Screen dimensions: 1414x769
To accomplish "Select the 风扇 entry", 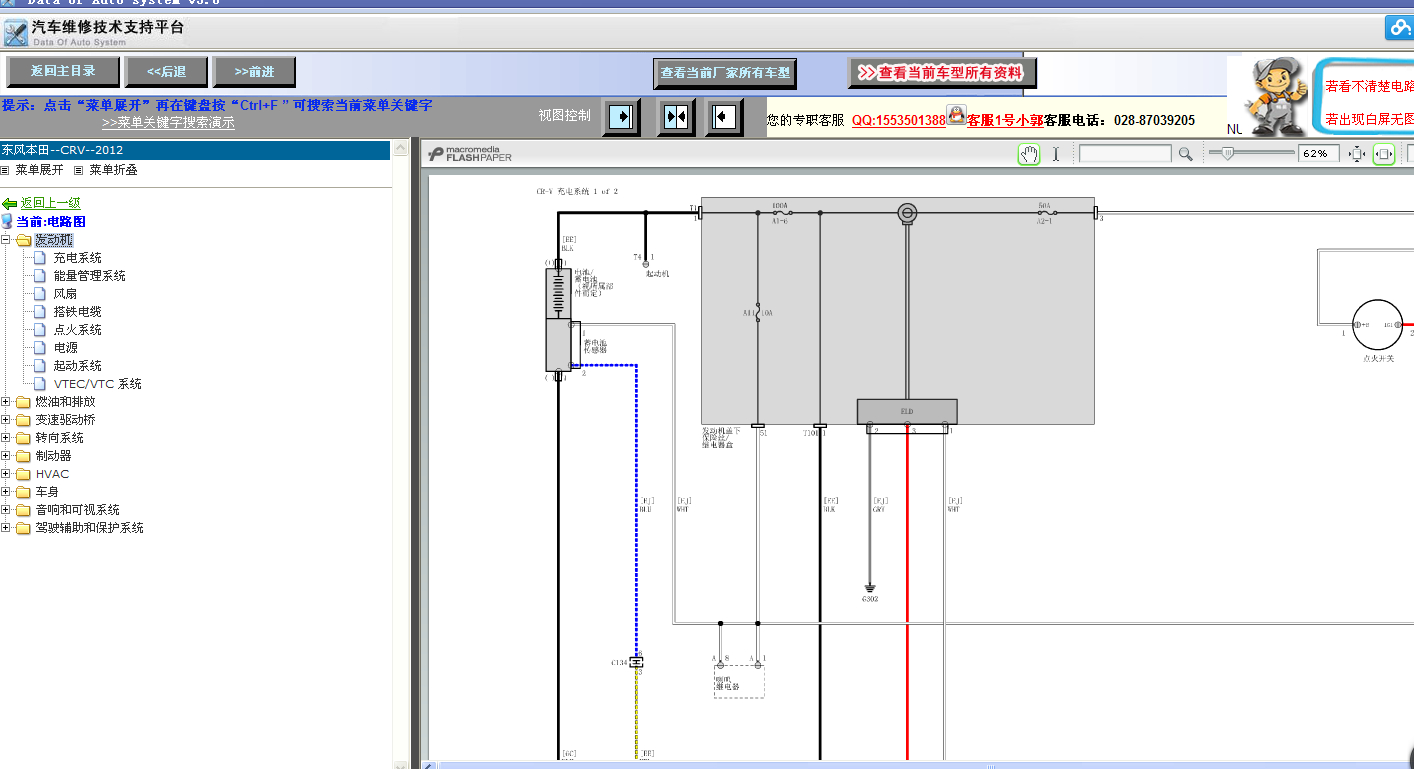I will [66, 294].
